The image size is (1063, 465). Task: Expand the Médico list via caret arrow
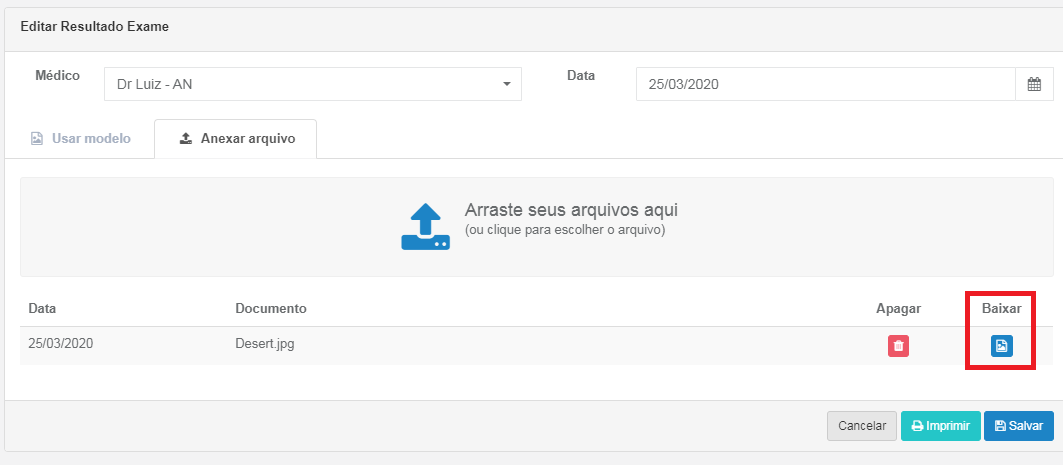pyautogui.click(x=506, y=85)
